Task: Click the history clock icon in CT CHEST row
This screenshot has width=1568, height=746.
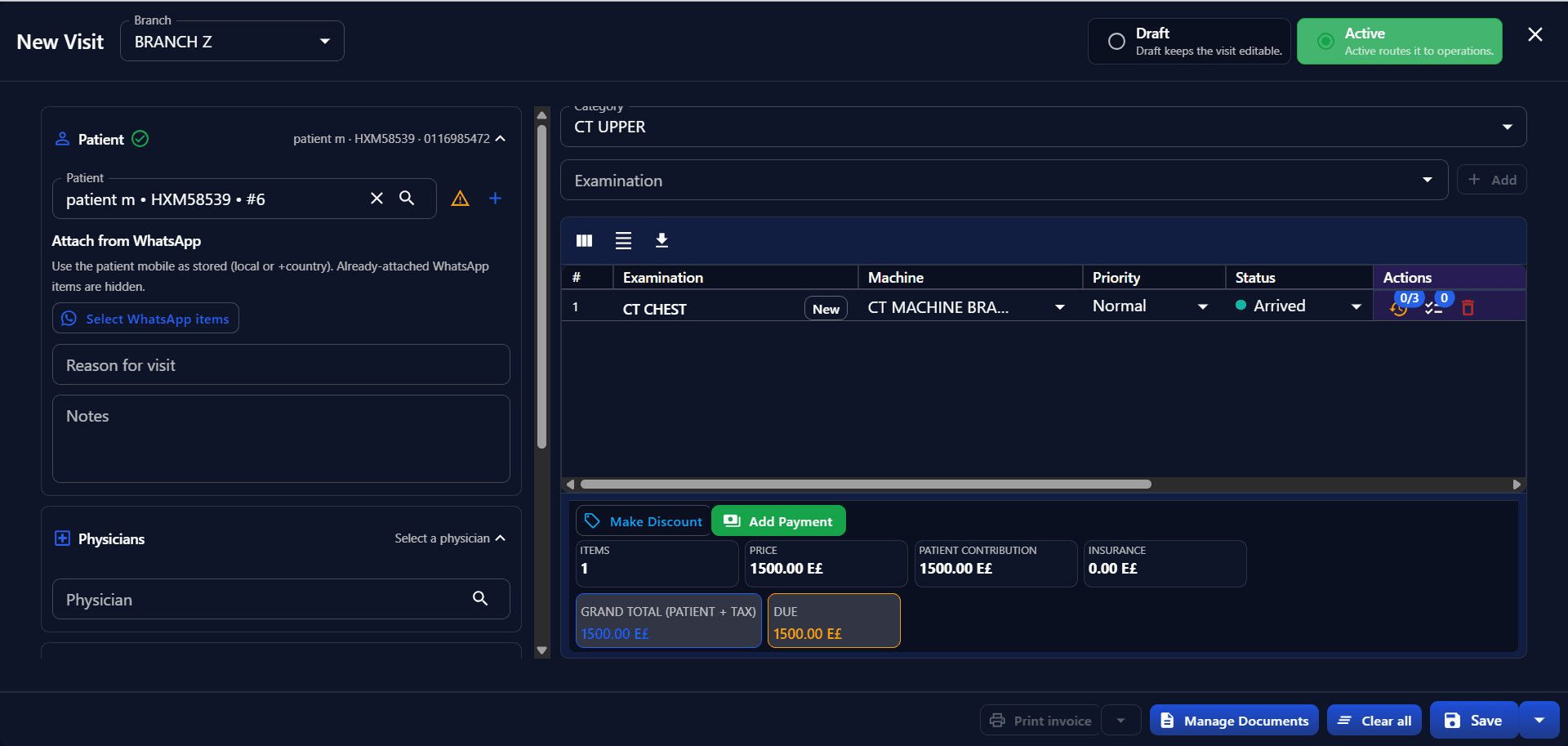Action: (1398, 309)
